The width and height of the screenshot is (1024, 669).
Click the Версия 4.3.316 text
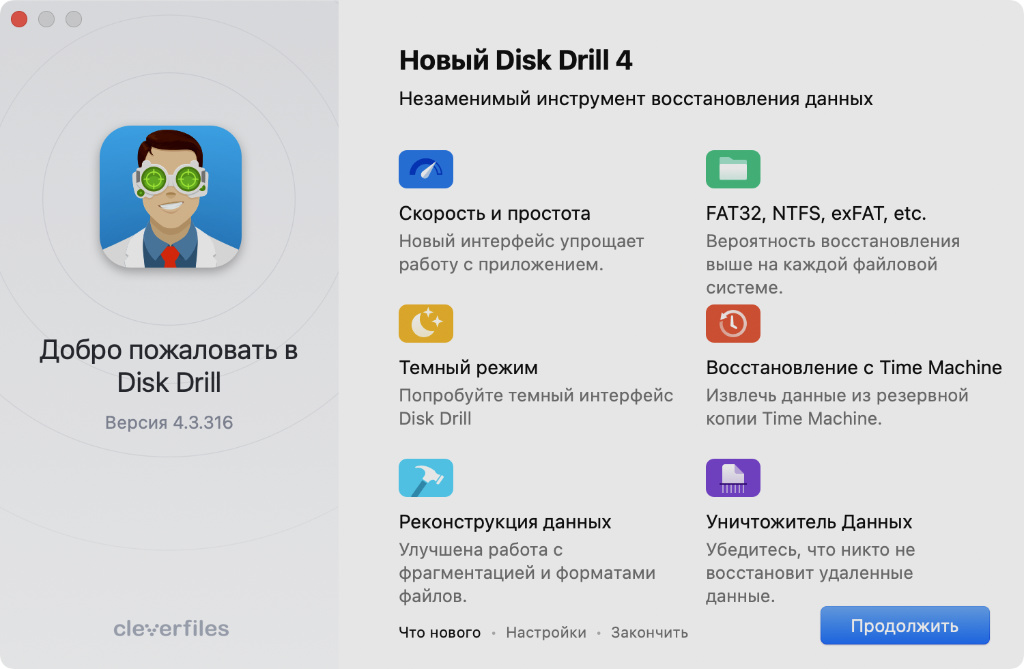pyautogui.click(x=168, y=422)
